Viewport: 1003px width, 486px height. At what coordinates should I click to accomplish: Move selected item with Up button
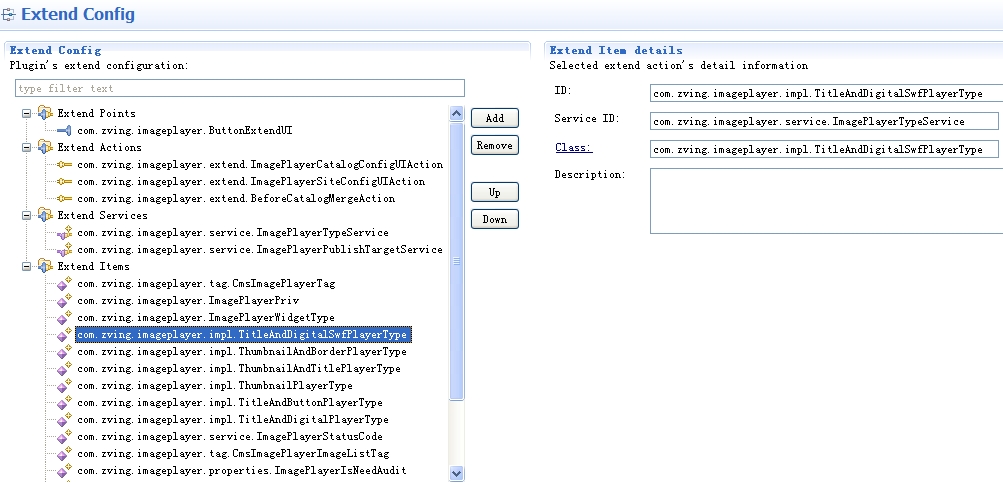pos(495,192)
